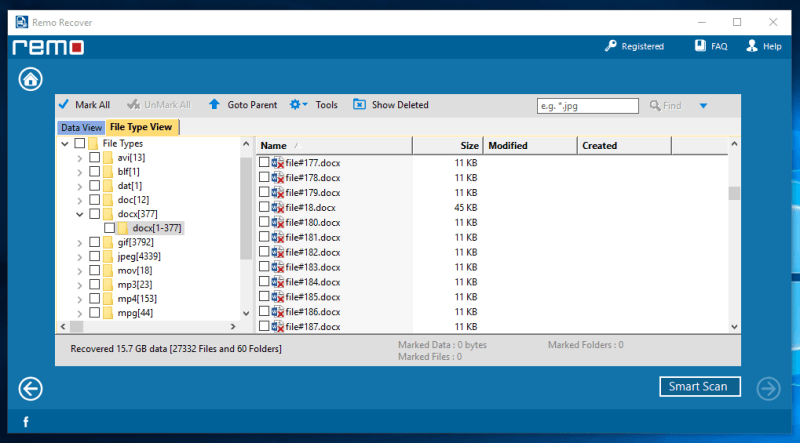This screenshot has height=443, width=800.
Task: Click the Find magnifier icon
Action: coord(655,105)
